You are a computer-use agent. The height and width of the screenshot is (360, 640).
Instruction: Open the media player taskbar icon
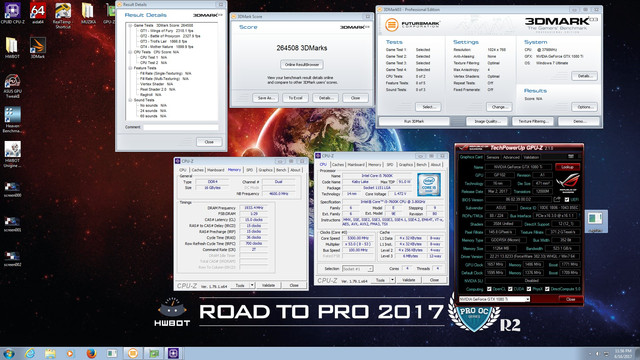[x=70, y=353]
